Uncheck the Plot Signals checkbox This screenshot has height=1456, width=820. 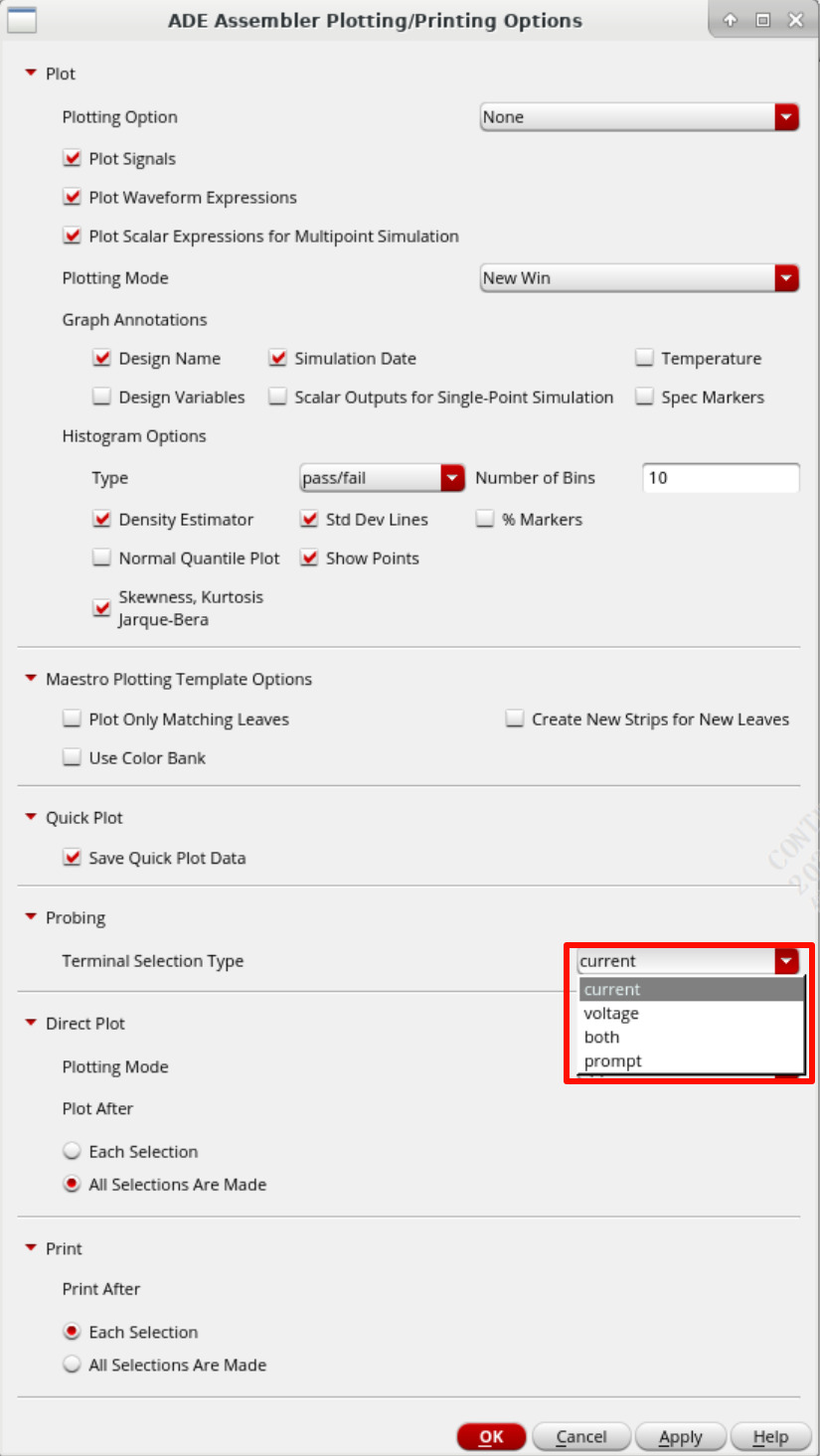pyautogui.click(x=72, y=159)
